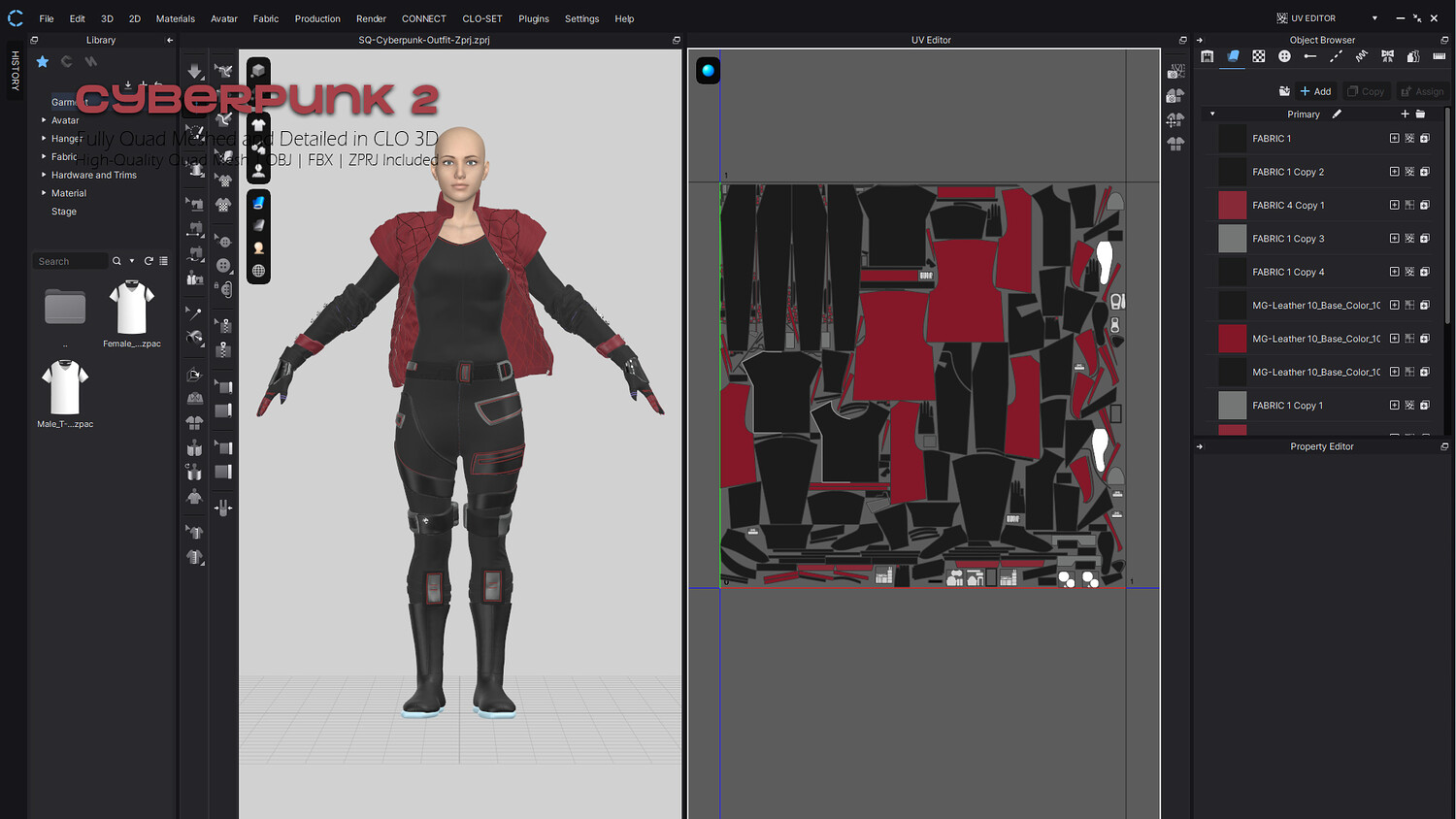The height and width of the screenshot is (819, 1456).
Task: Toggle the texture grid icon for FABRIC 4 Copy 1
Action: 1409,205
